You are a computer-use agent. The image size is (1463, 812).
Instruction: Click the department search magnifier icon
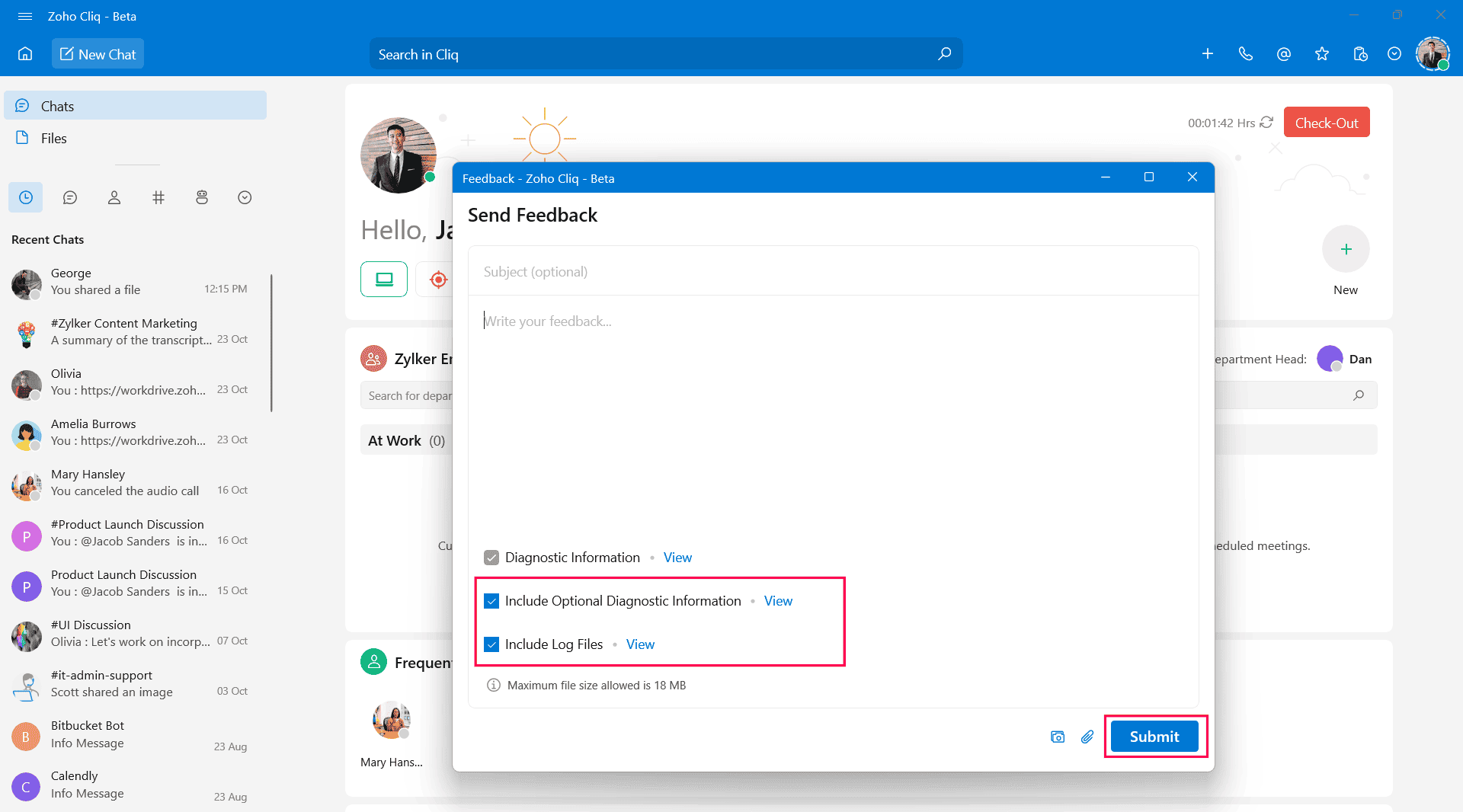[1359, 395]
